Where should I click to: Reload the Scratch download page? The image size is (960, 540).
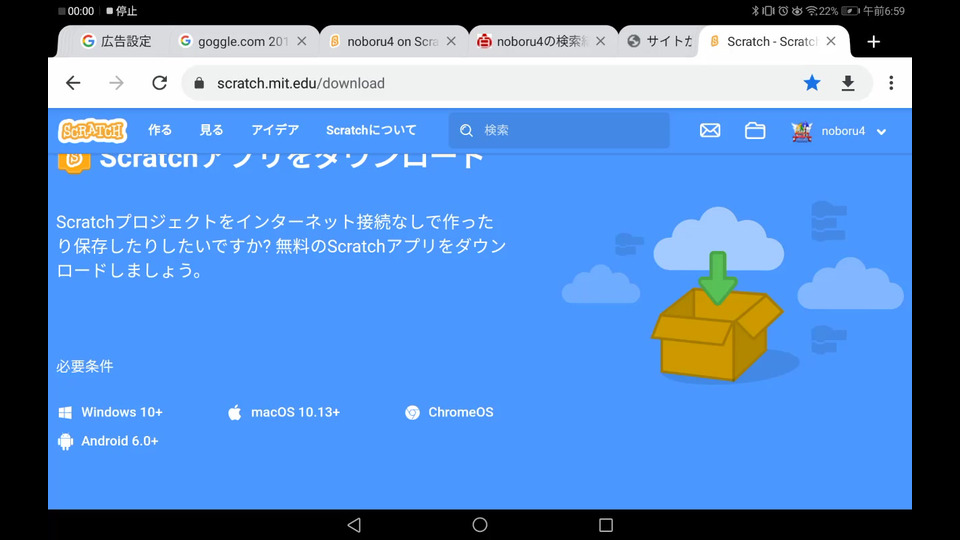click(x=160, y=83)
